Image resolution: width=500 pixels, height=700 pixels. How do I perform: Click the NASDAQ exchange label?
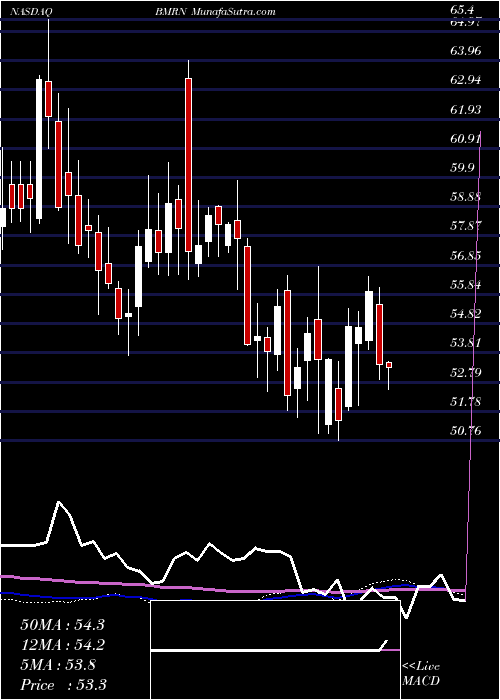(31, 12)
